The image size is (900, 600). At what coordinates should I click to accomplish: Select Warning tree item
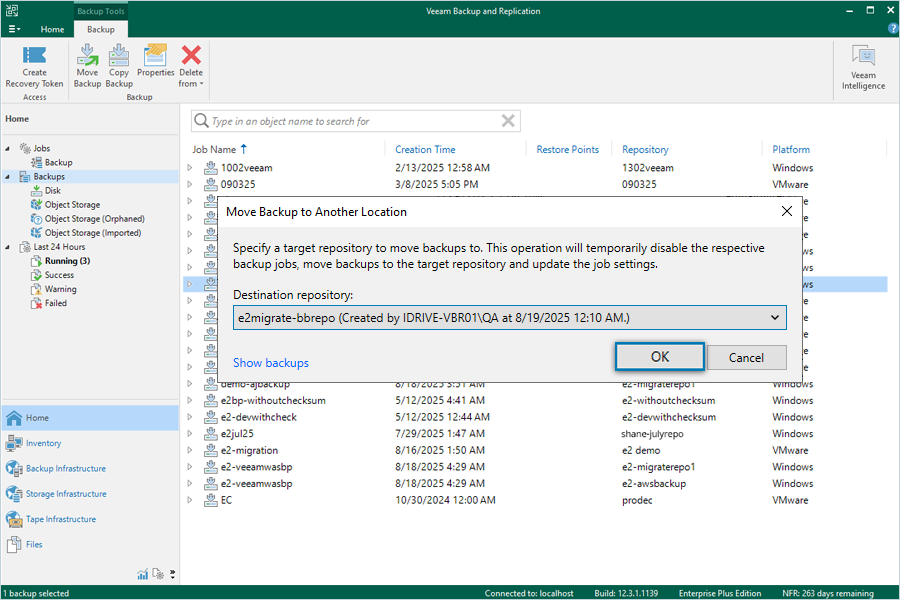(60, 289)
